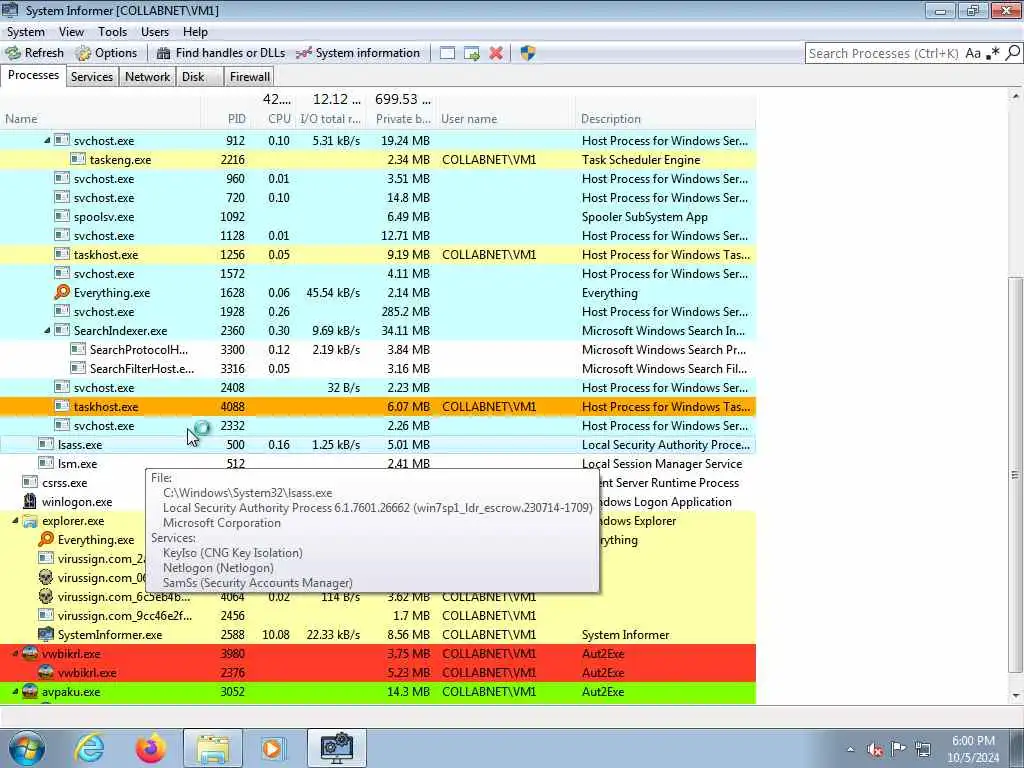
Task: Switch to the Network tab
Action: [148, 77]
